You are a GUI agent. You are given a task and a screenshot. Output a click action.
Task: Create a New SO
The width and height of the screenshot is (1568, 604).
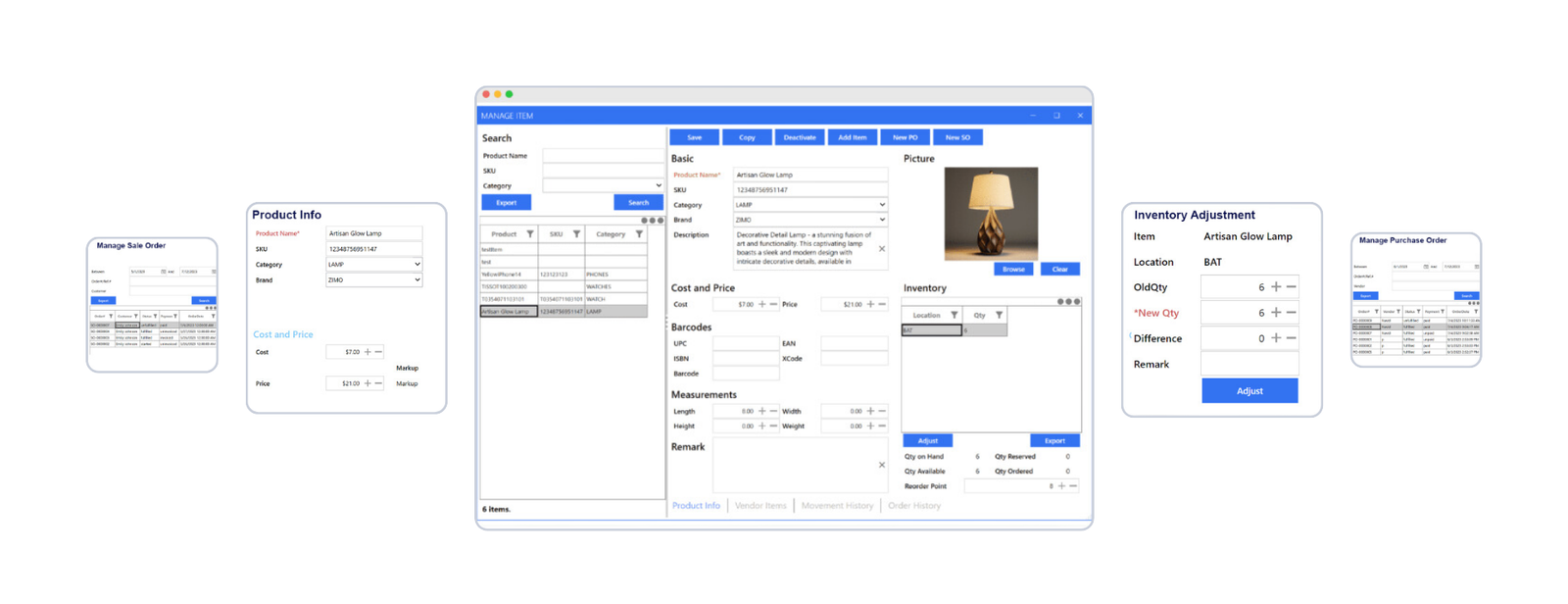coord(957,137)
